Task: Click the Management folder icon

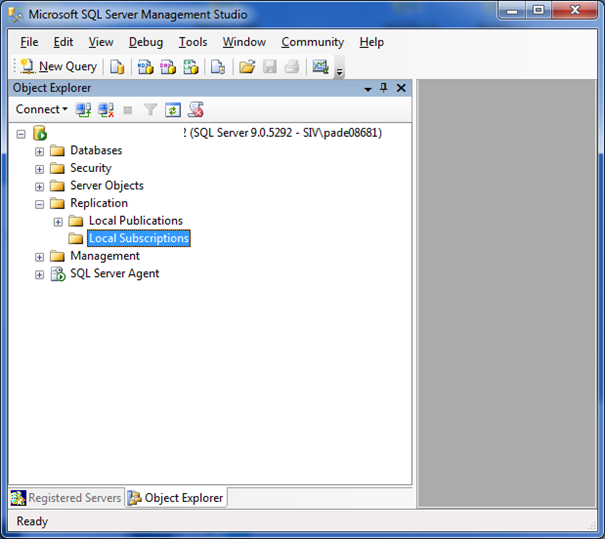Action: (x=57, y=256)
